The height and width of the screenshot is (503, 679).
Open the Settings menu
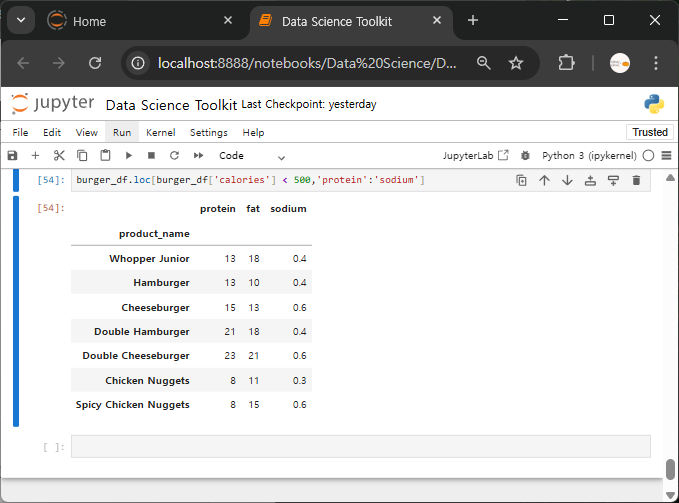(209, 132)
